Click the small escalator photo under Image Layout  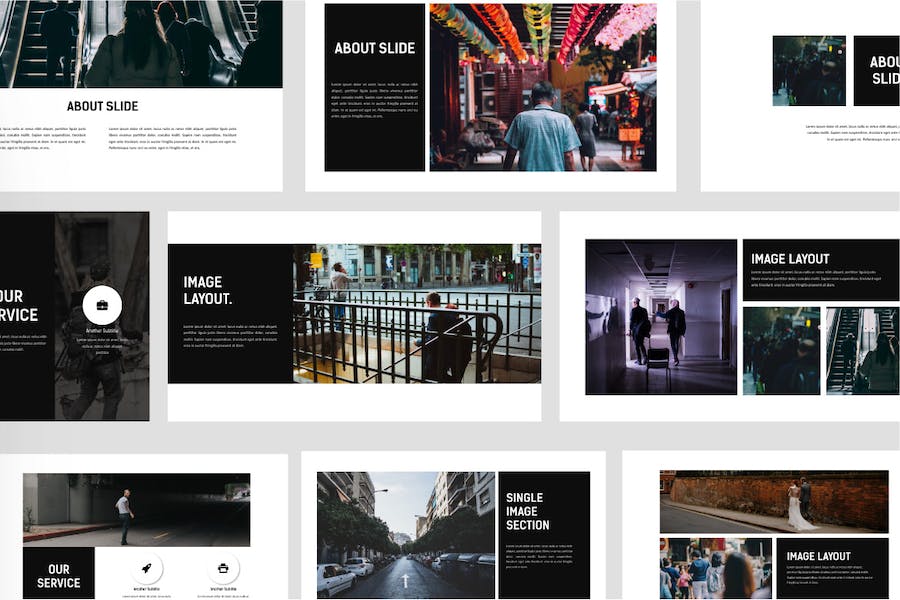(x=863, y=351)
